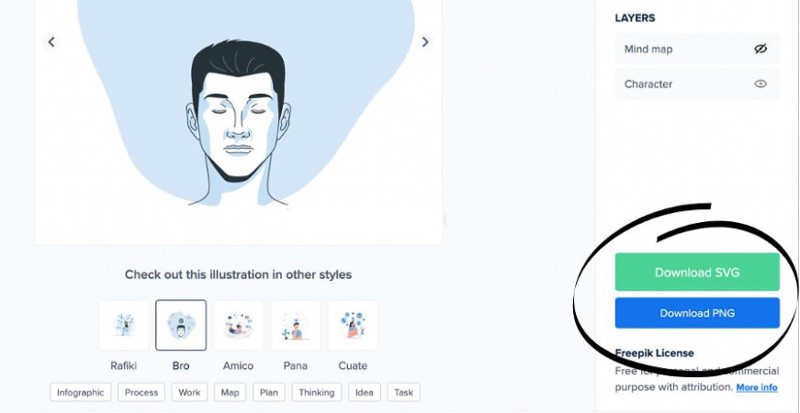800x413 pixels.
Task: Open the Work tag
Action: point(189,393)
